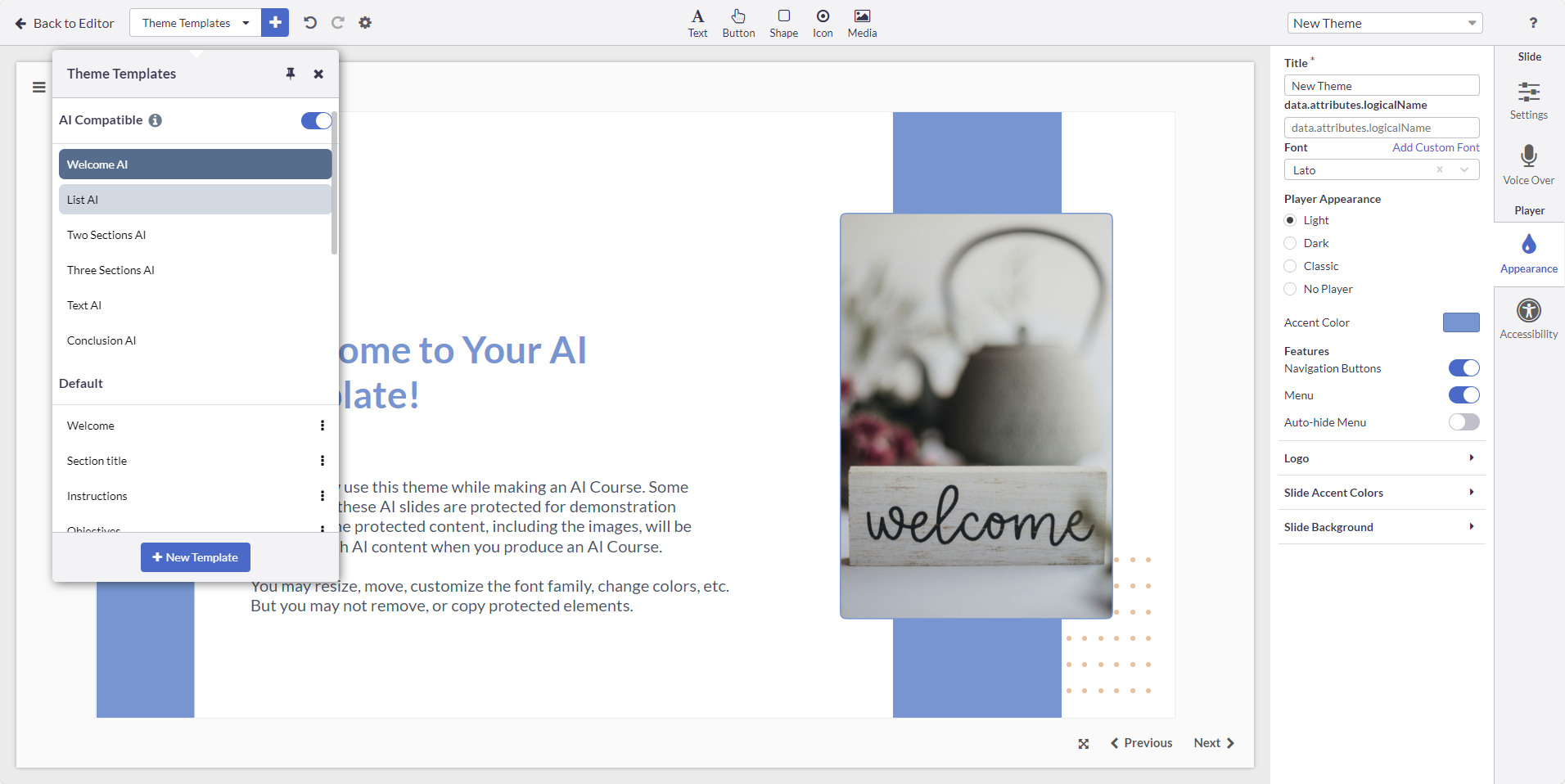Select the Two Sections AI template
Image resolution: width=1565 pixels, height=784 pixels.
[106, 235]
